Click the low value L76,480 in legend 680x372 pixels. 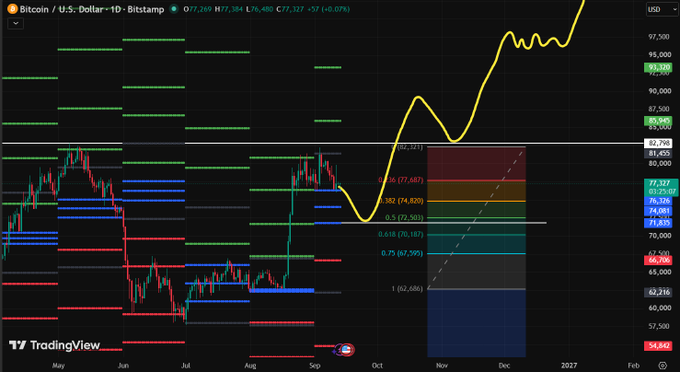pyautogui.click(x=260, y=9)
